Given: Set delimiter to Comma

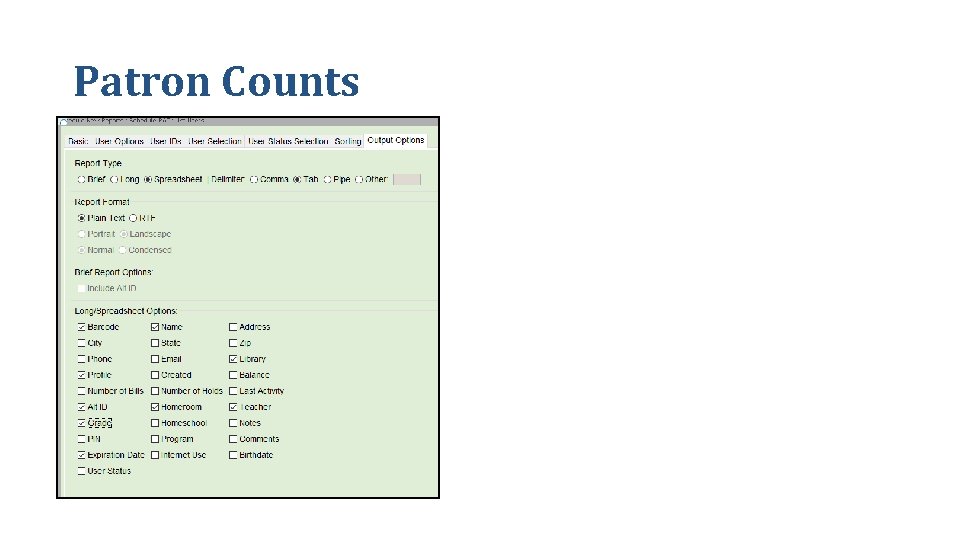Looking at the screenshot, I should coord(254,179).
